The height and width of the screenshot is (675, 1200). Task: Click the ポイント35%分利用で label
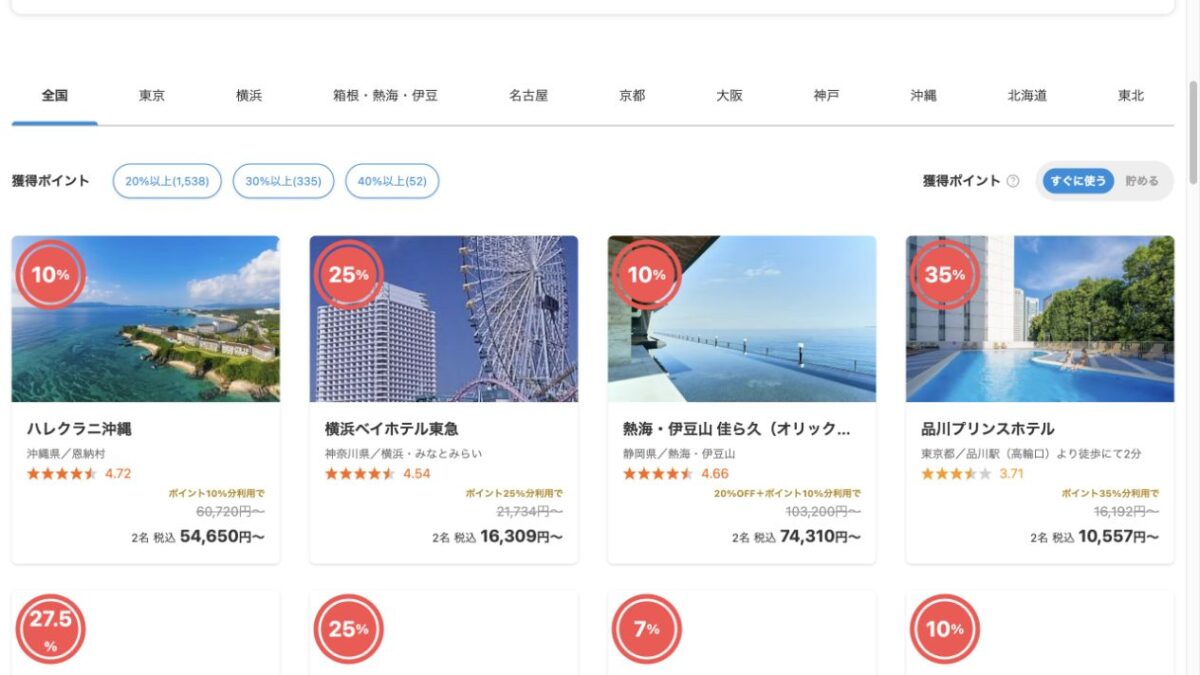pyautogui.click(x=1110, y=494)
